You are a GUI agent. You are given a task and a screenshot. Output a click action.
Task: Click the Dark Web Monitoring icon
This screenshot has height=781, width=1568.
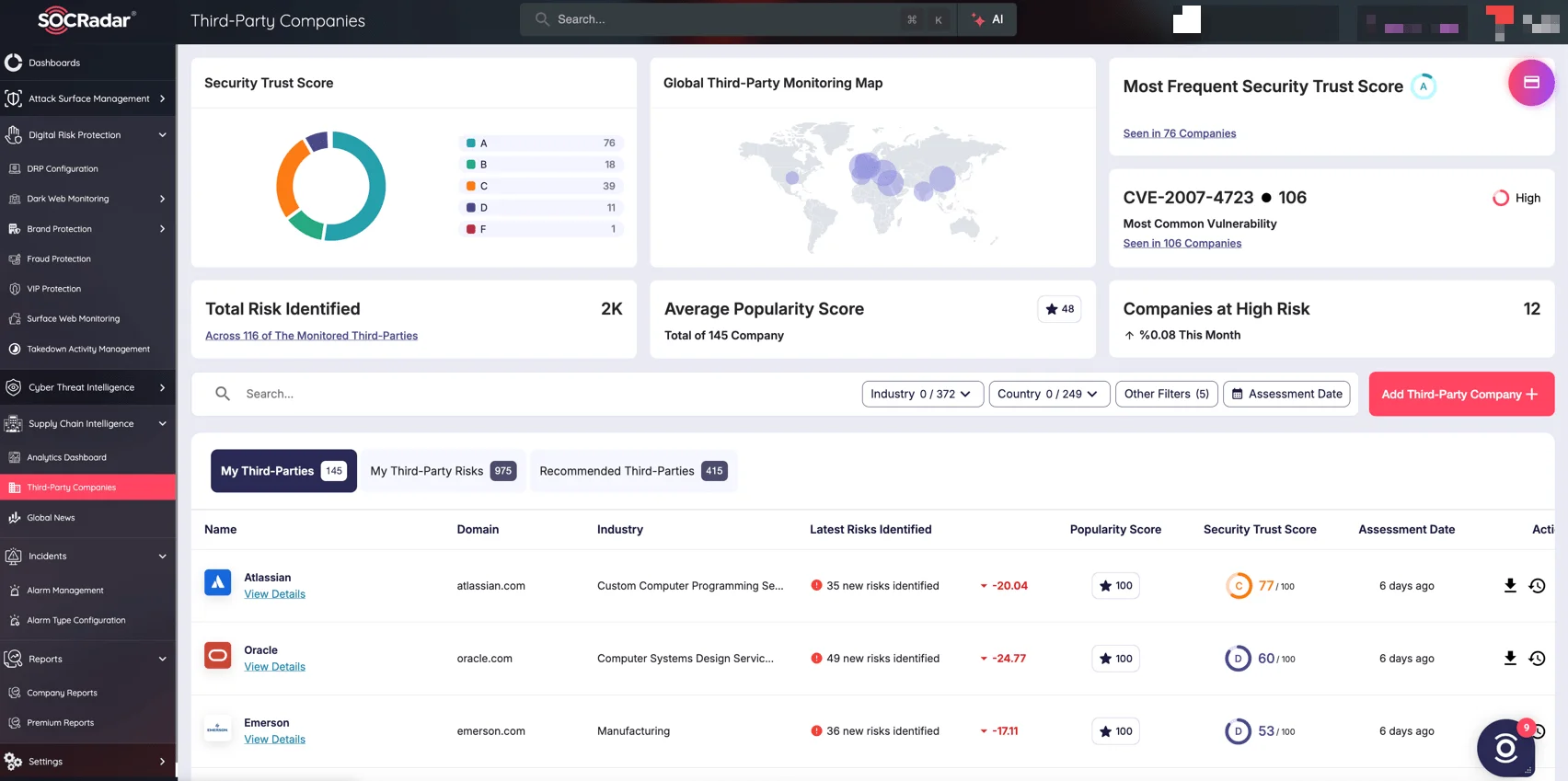pos(15,199)
